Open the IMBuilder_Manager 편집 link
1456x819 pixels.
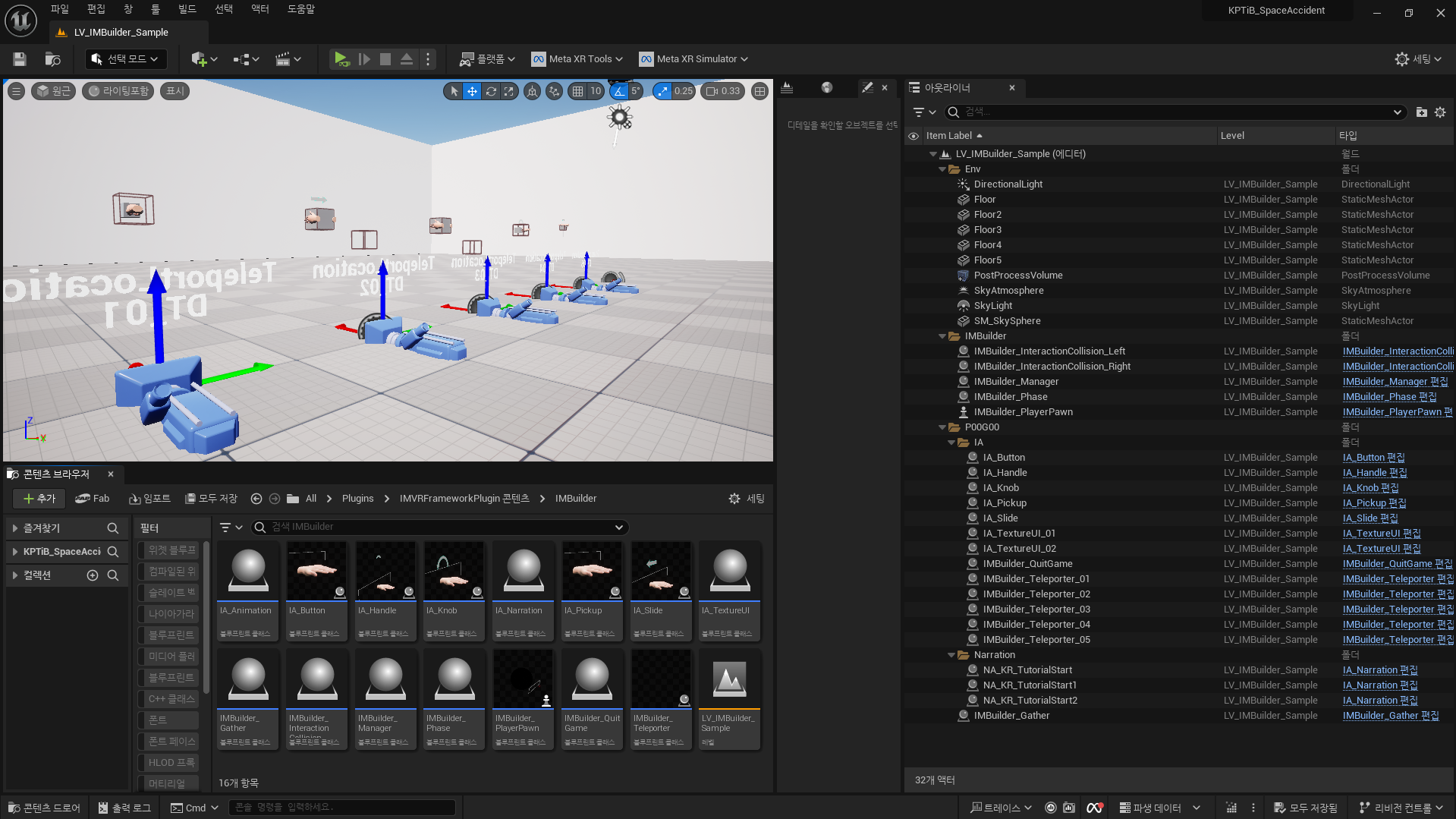click(1395, 382)
